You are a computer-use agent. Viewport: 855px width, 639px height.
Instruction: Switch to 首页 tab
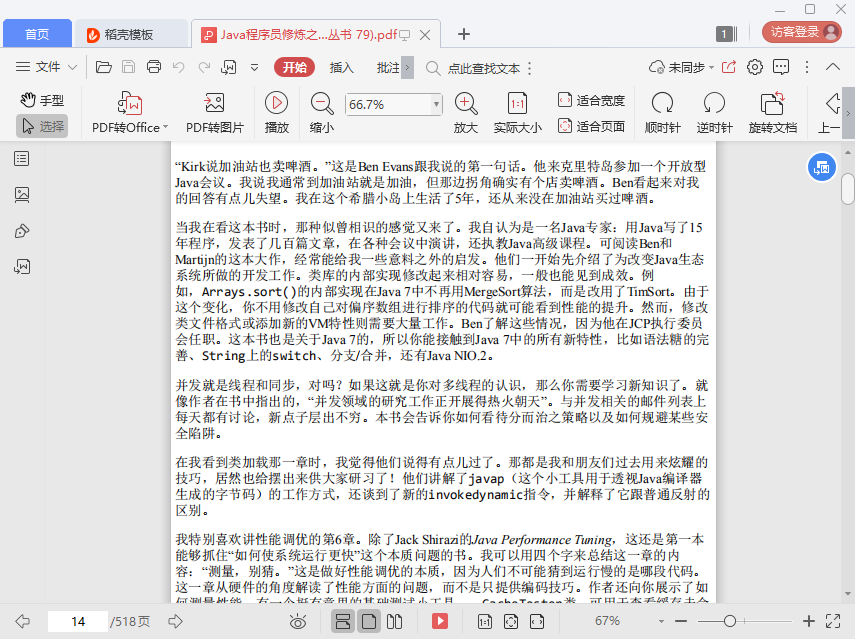point(37,34)
